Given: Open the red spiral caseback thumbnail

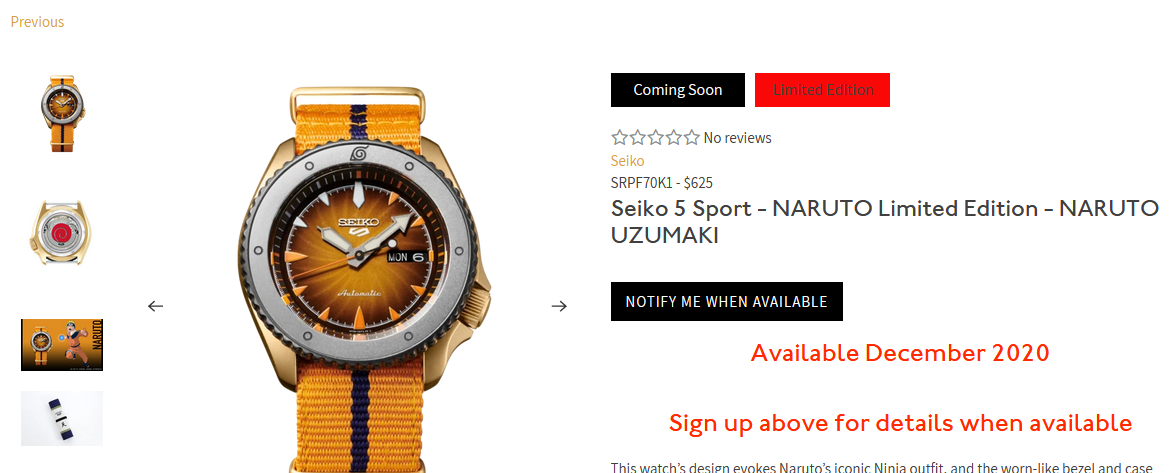Looking at the screenshot, I should 62,233.
